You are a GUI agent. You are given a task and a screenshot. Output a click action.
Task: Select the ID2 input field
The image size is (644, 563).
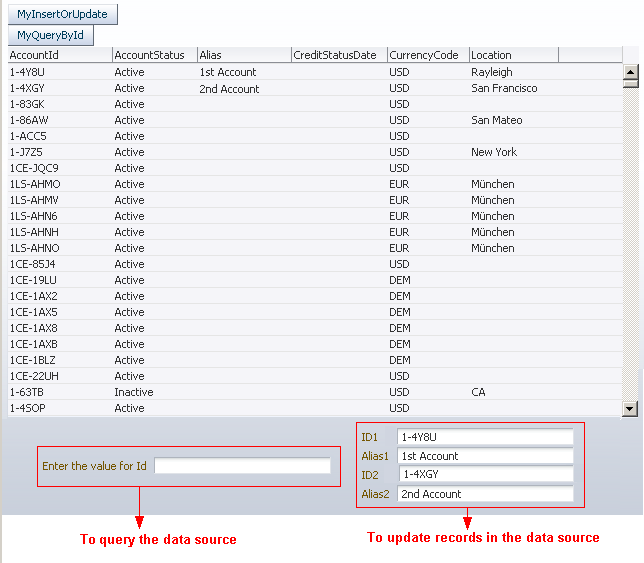coord(486,475)
